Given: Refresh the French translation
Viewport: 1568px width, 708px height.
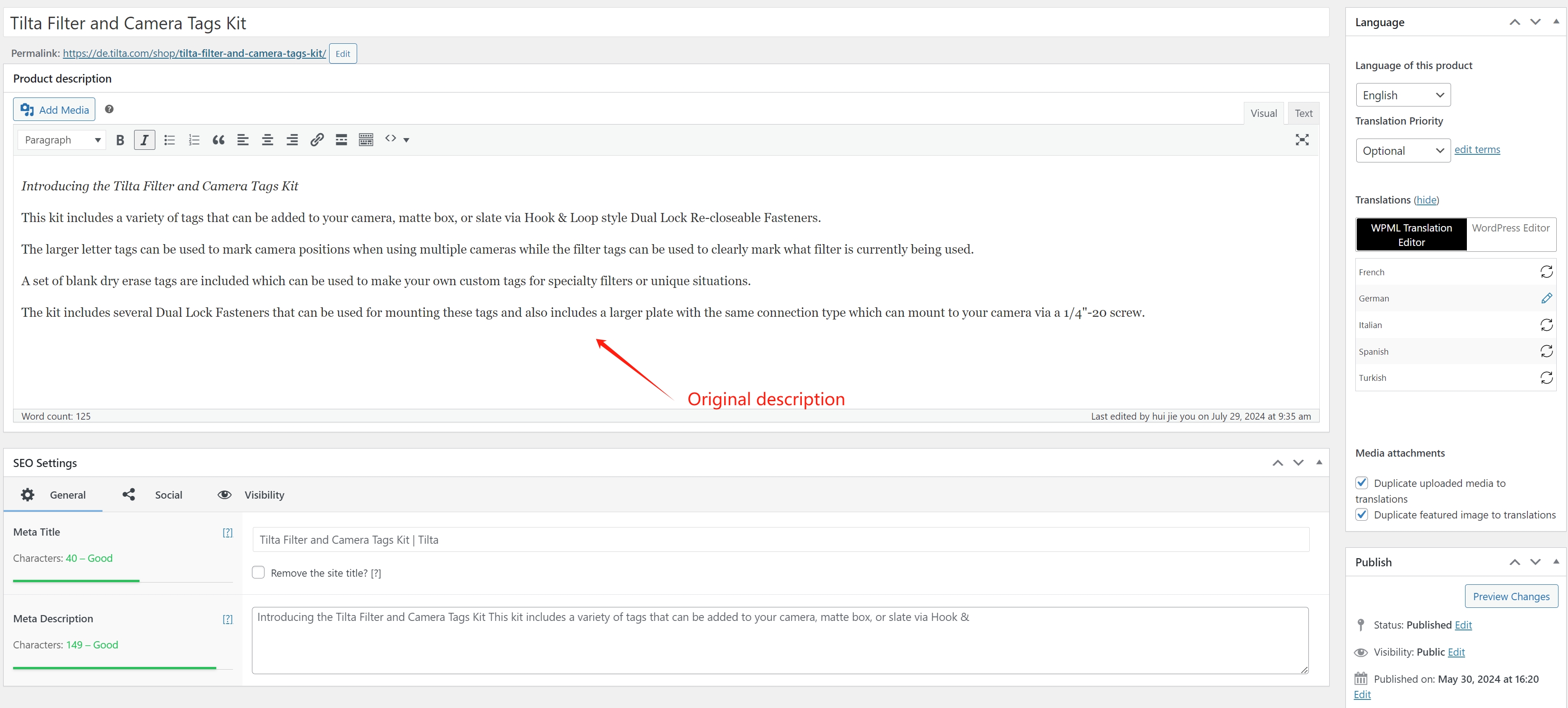Looking at the screenshot, I should pos(1546,272).
